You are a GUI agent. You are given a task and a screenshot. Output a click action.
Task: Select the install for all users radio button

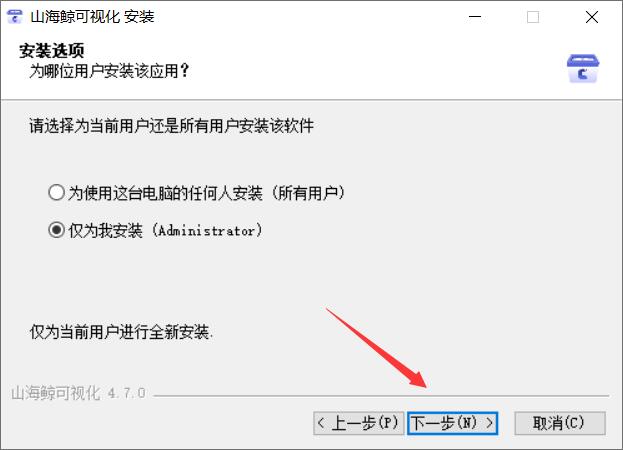56,193
